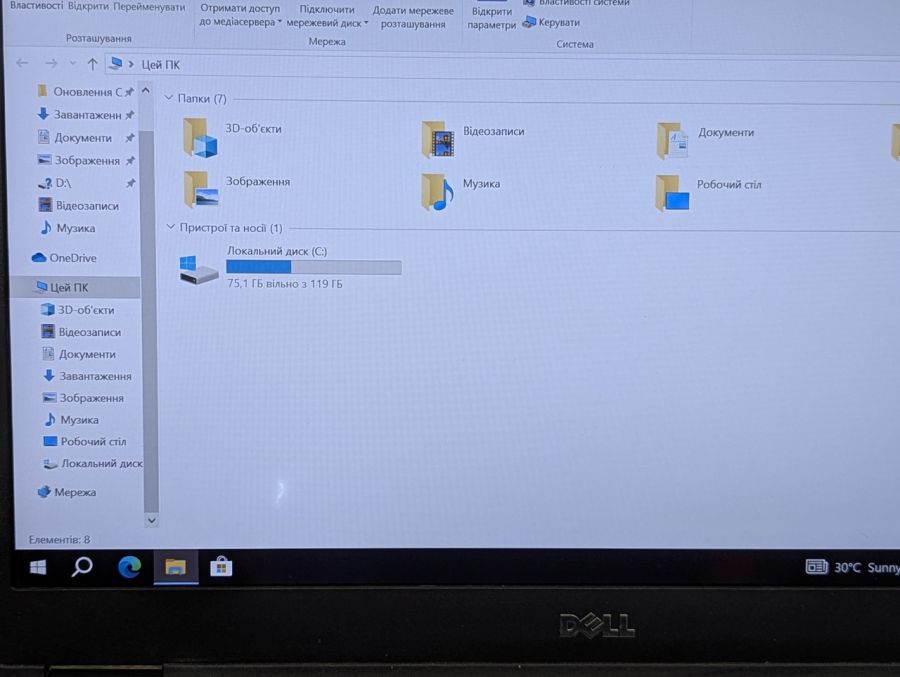Click the Відеозаписи label in main pane
The width and height of the screenshot is (900, 677).
point(494,131)
